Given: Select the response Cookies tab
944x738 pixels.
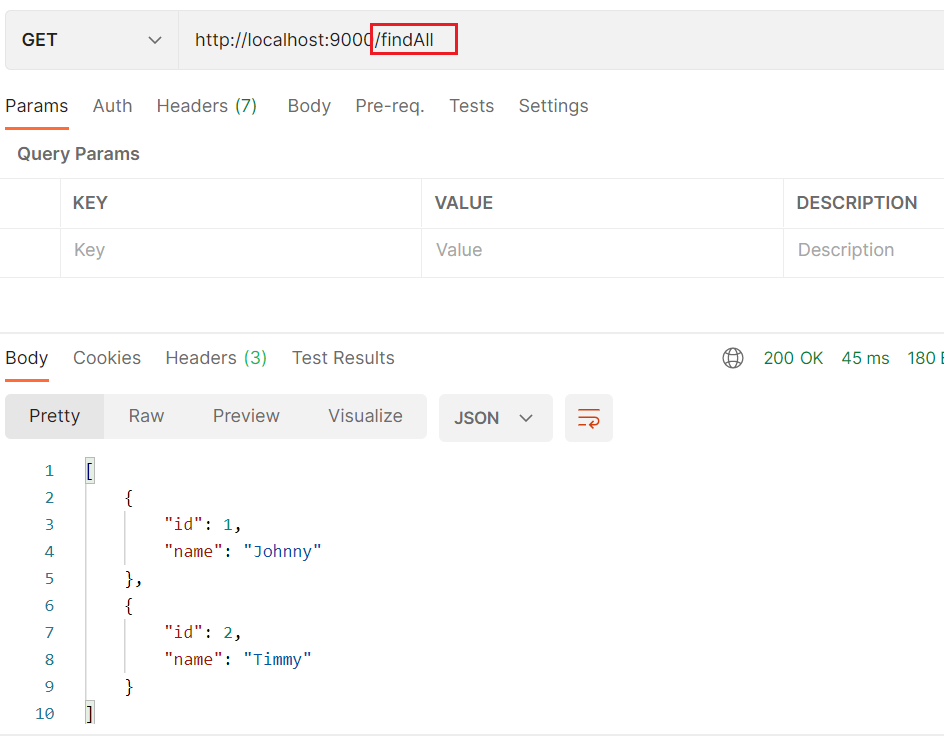Looking at the screenshot, I should [107, 358].
